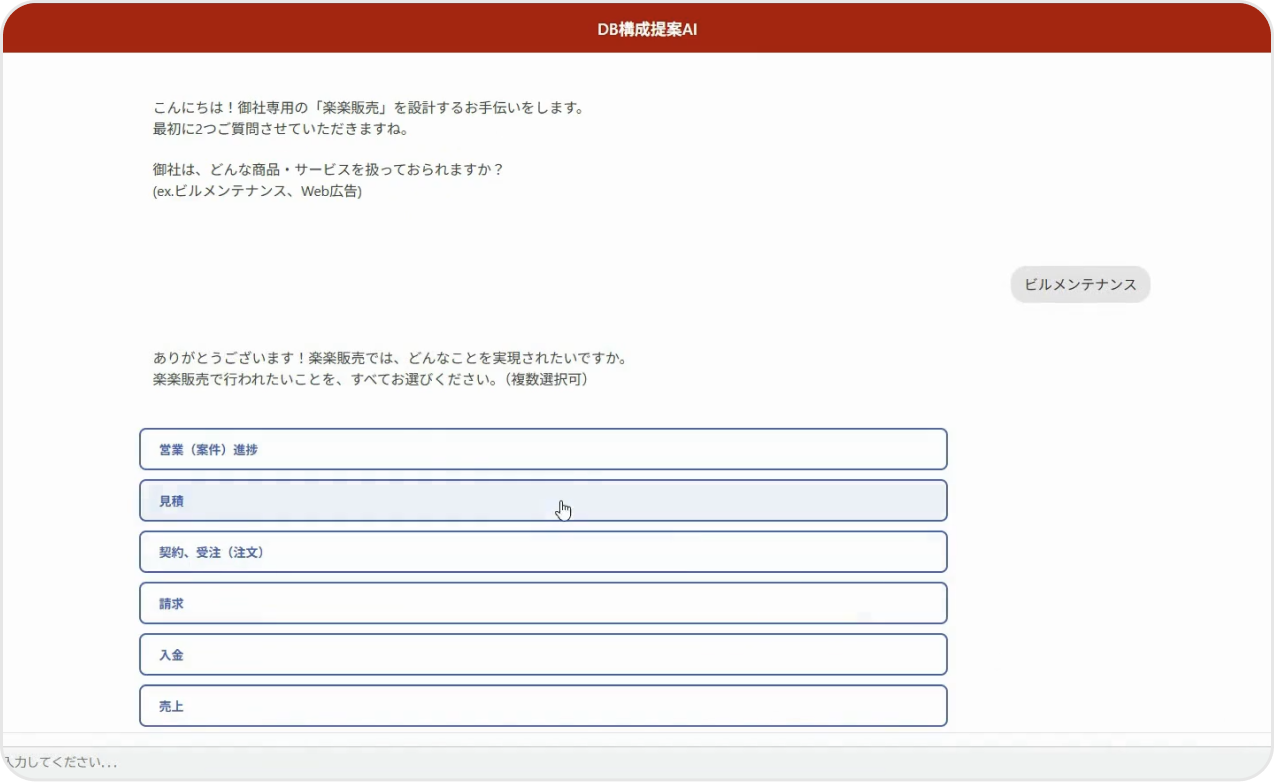
Task: Click the instruction すべてお選びください。(複数選択可)
Action: (469, 379)
